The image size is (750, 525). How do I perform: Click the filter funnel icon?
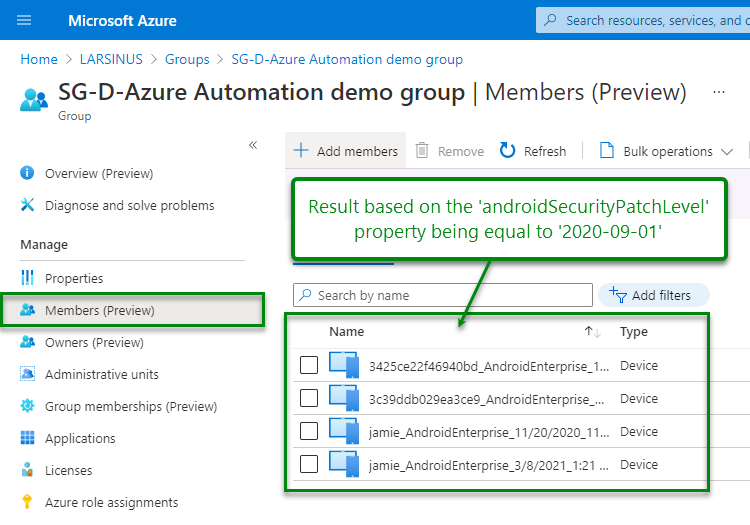[x=618, y=295]
